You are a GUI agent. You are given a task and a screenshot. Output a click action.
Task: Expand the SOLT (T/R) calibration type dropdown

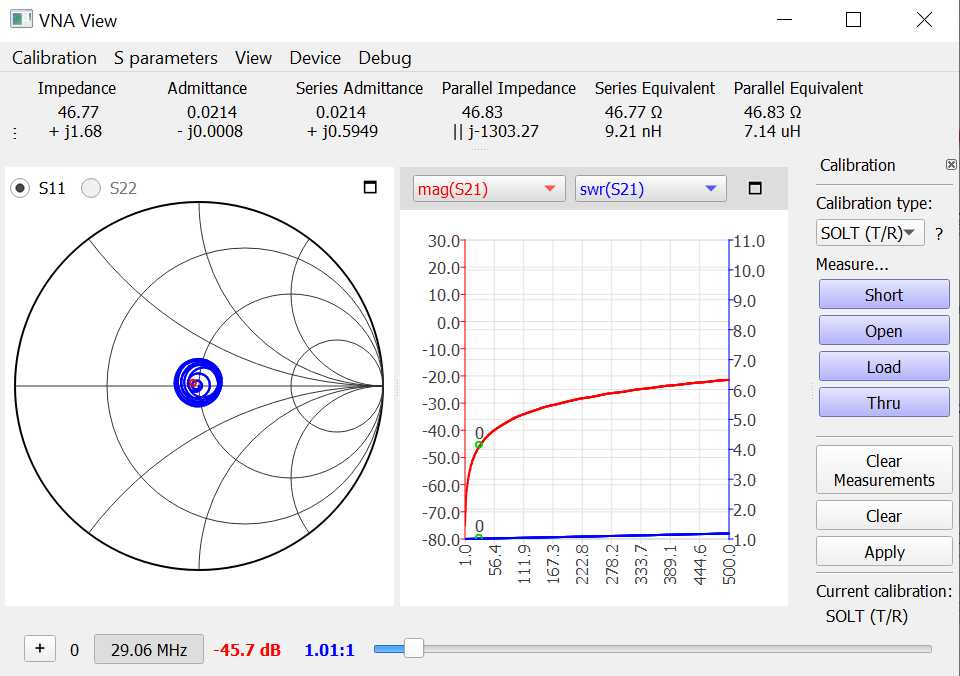[869, 233]
